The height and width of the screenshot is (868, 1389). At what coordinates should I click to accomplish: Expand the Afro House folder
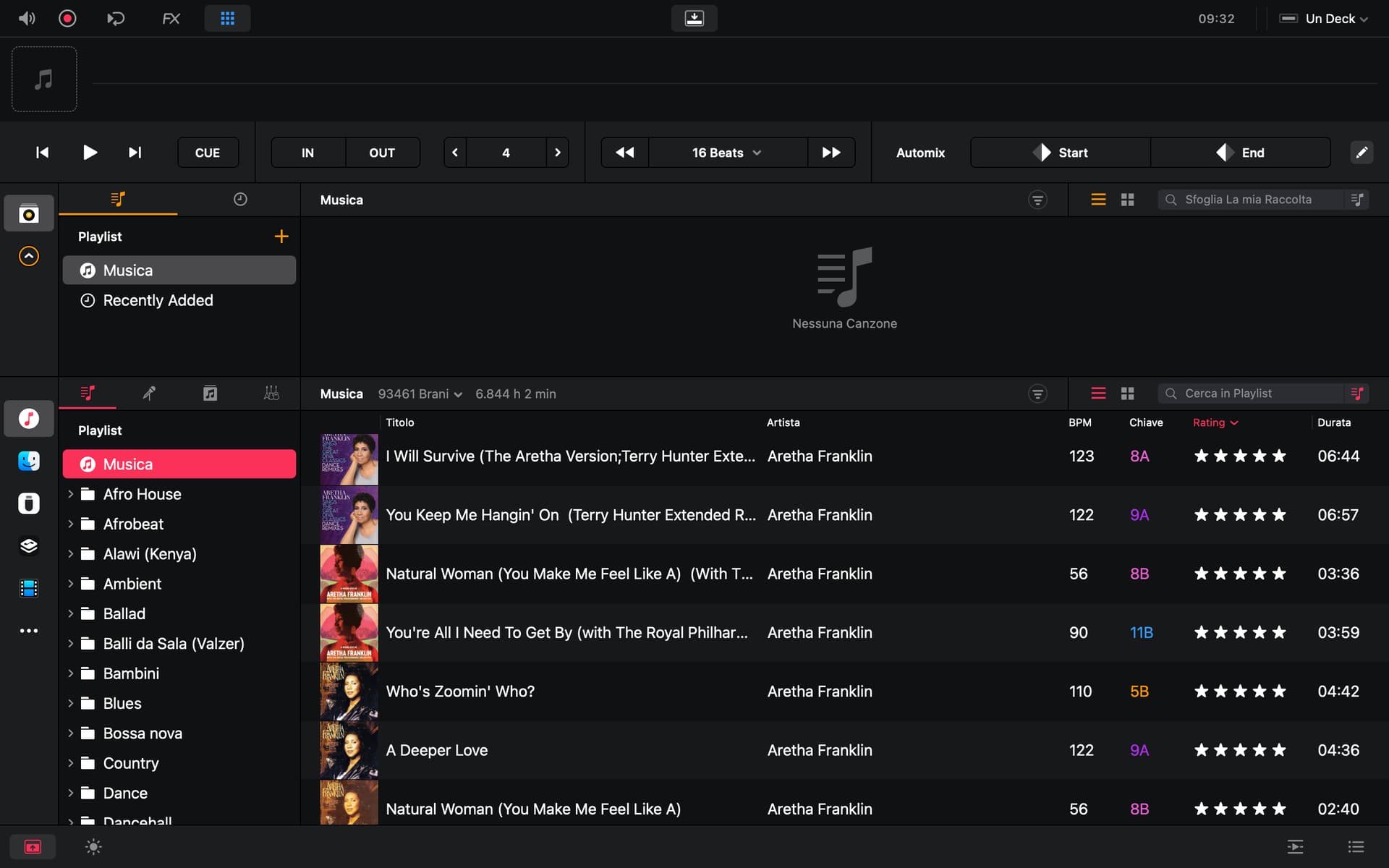point(71,494)
